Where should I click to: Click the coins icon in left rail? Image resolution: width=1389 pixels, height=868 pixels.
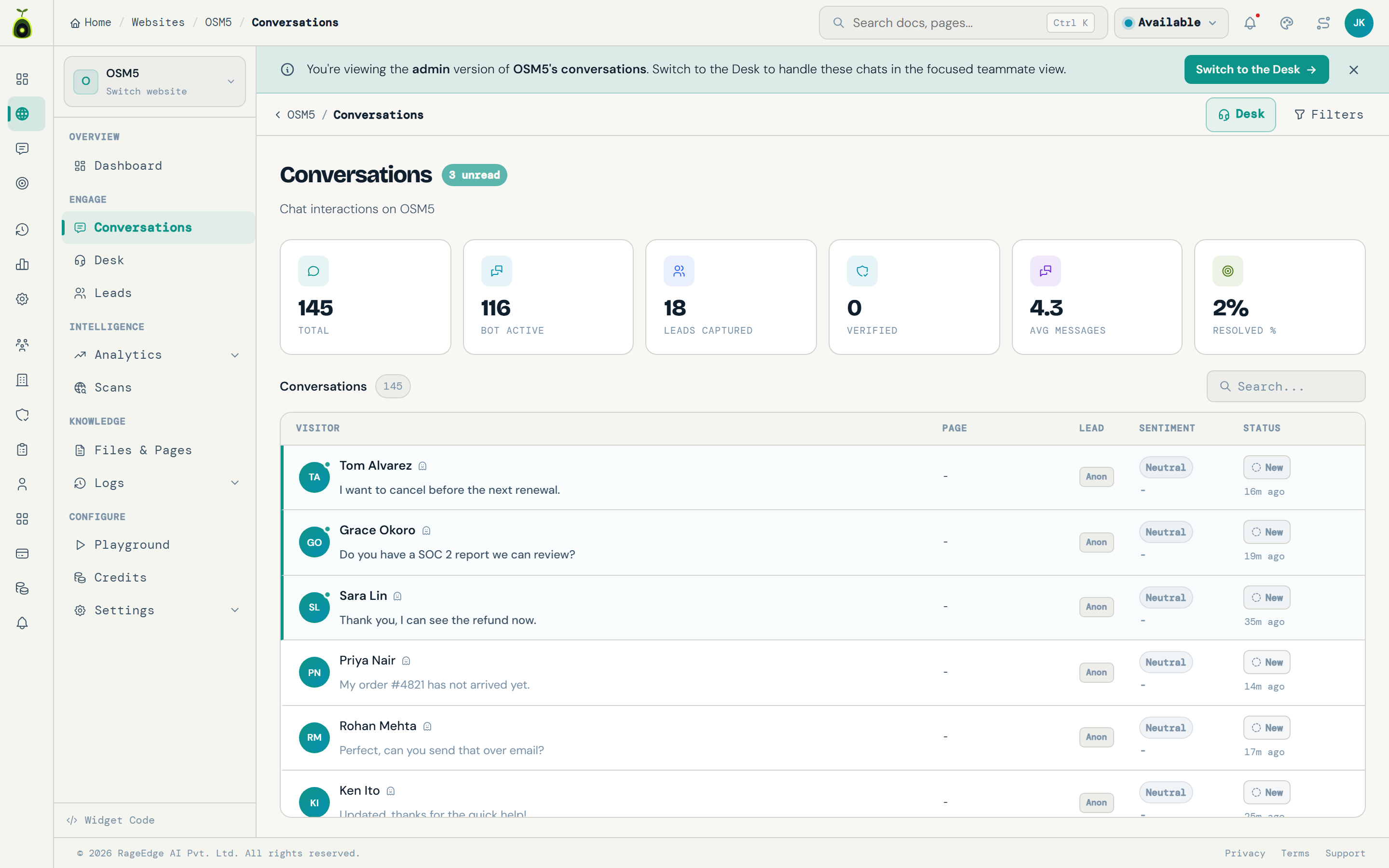(22, 588)
